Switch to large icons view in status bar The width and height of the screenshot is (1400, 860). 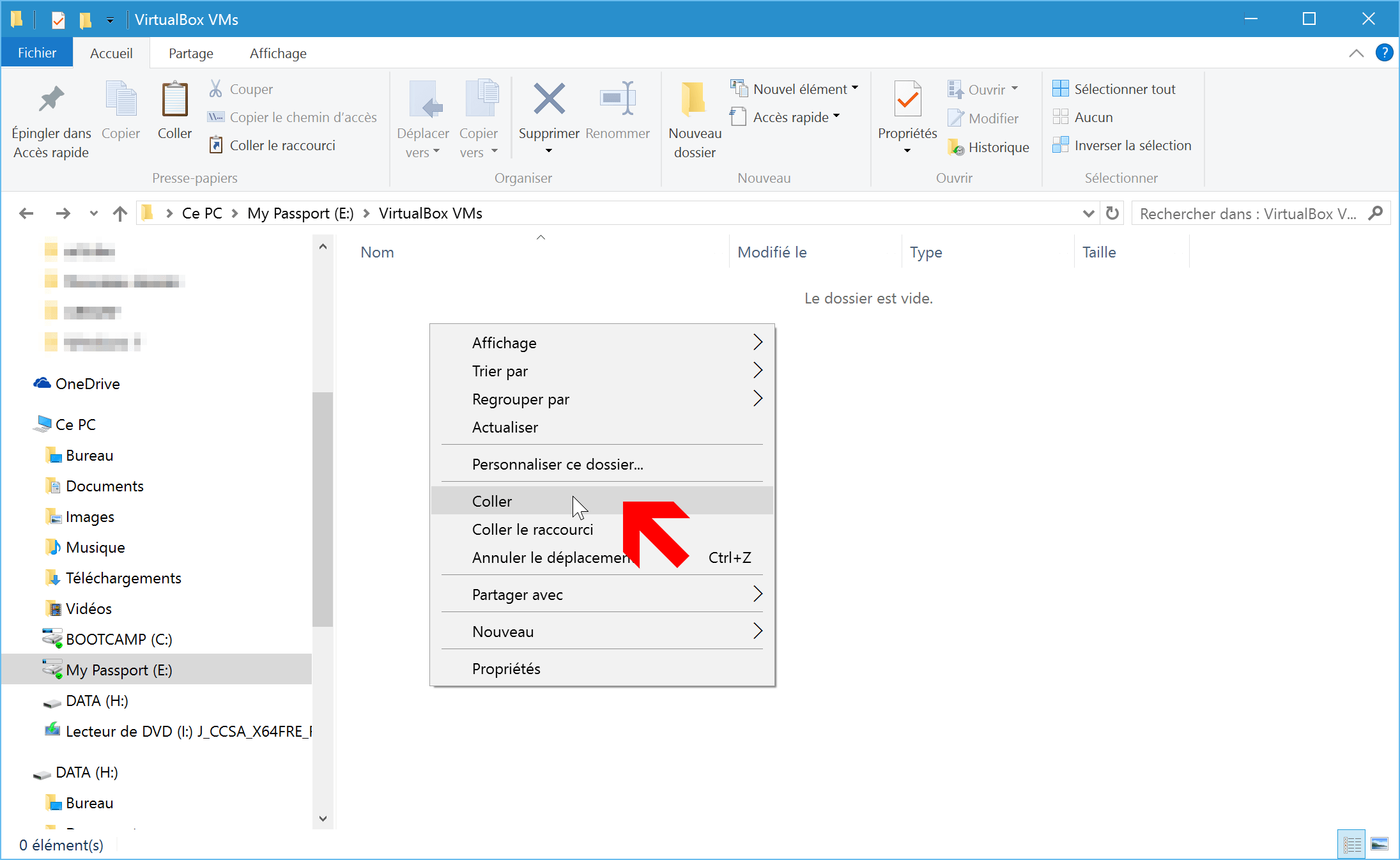pos(1380,845)
